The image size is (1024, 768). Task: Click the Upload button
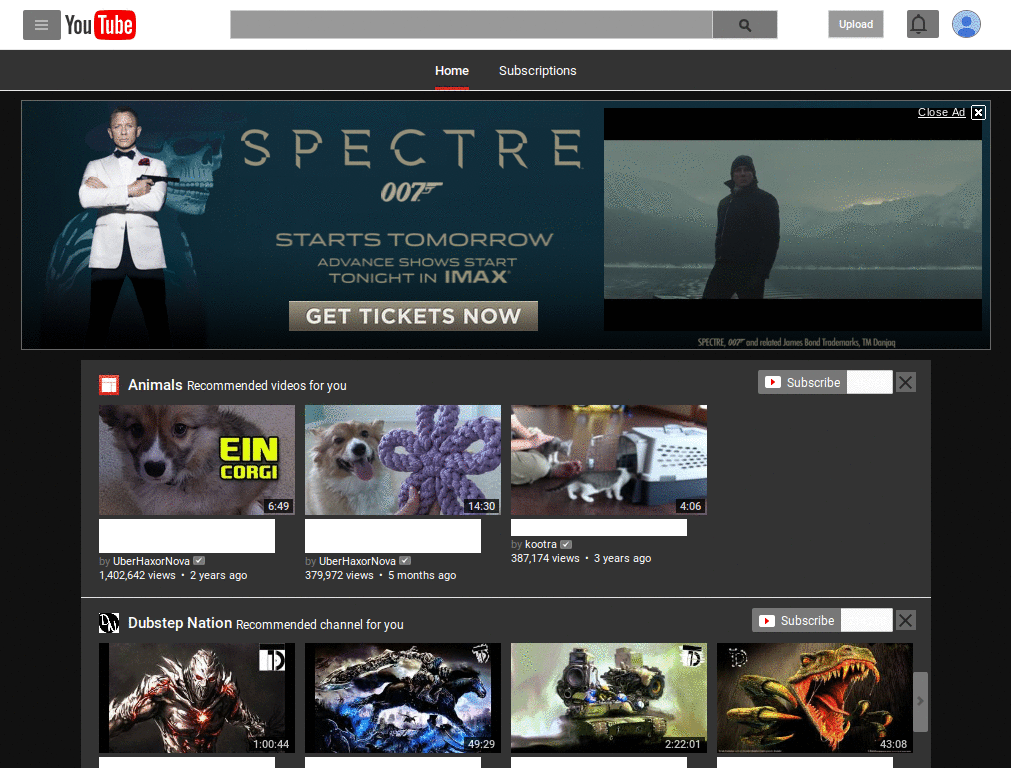point(856,24)
